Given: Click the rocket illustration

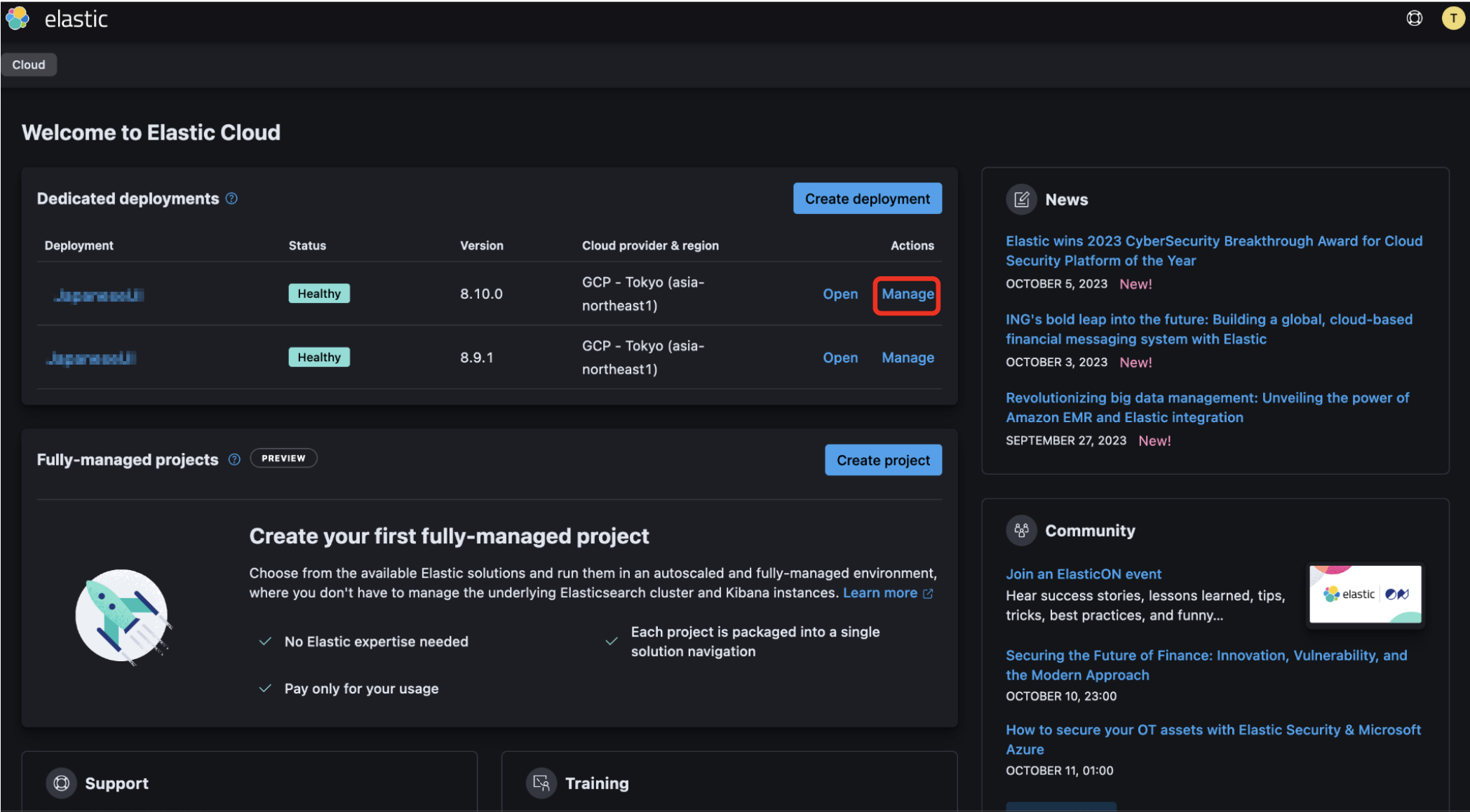Looking at the screenshot, I should point(123,616).
